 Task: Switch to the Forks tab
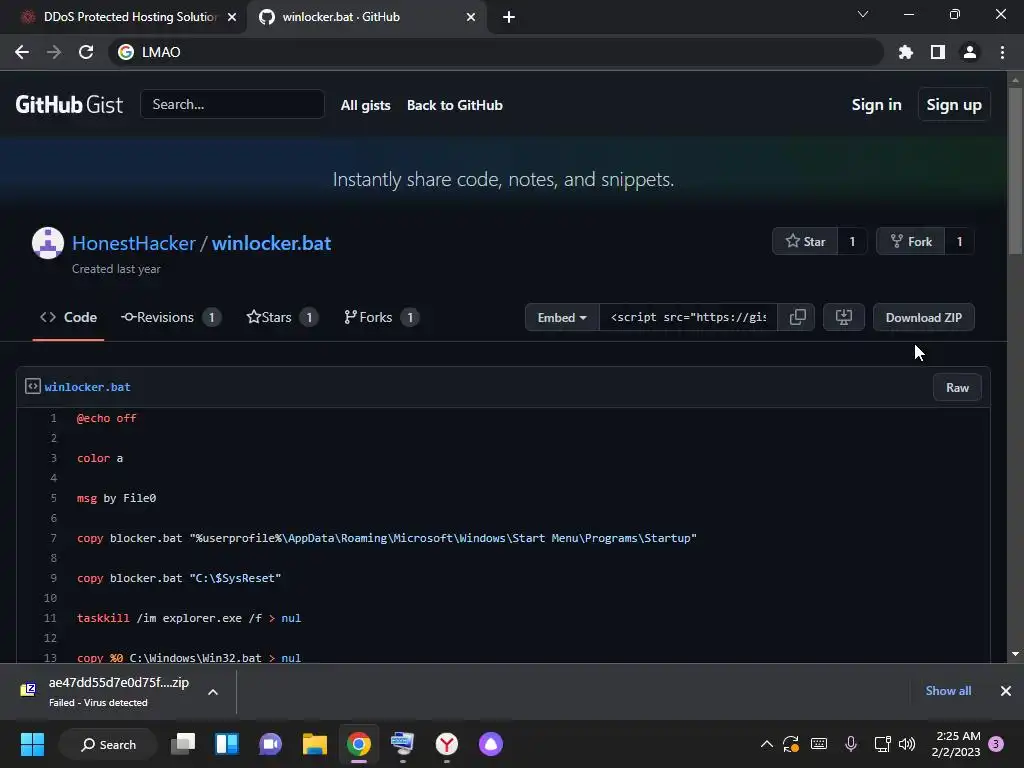pos(381,317)
